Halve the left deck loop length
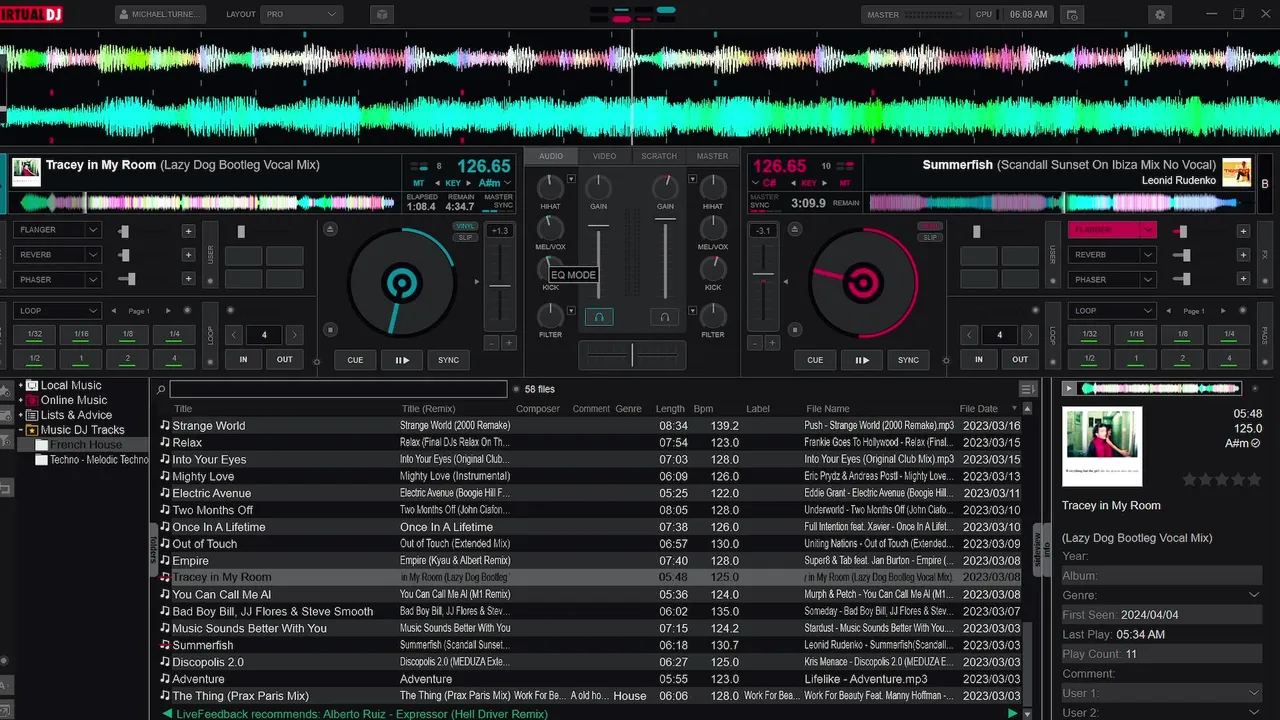This screenshot has height=720, width=1280. 235,335
